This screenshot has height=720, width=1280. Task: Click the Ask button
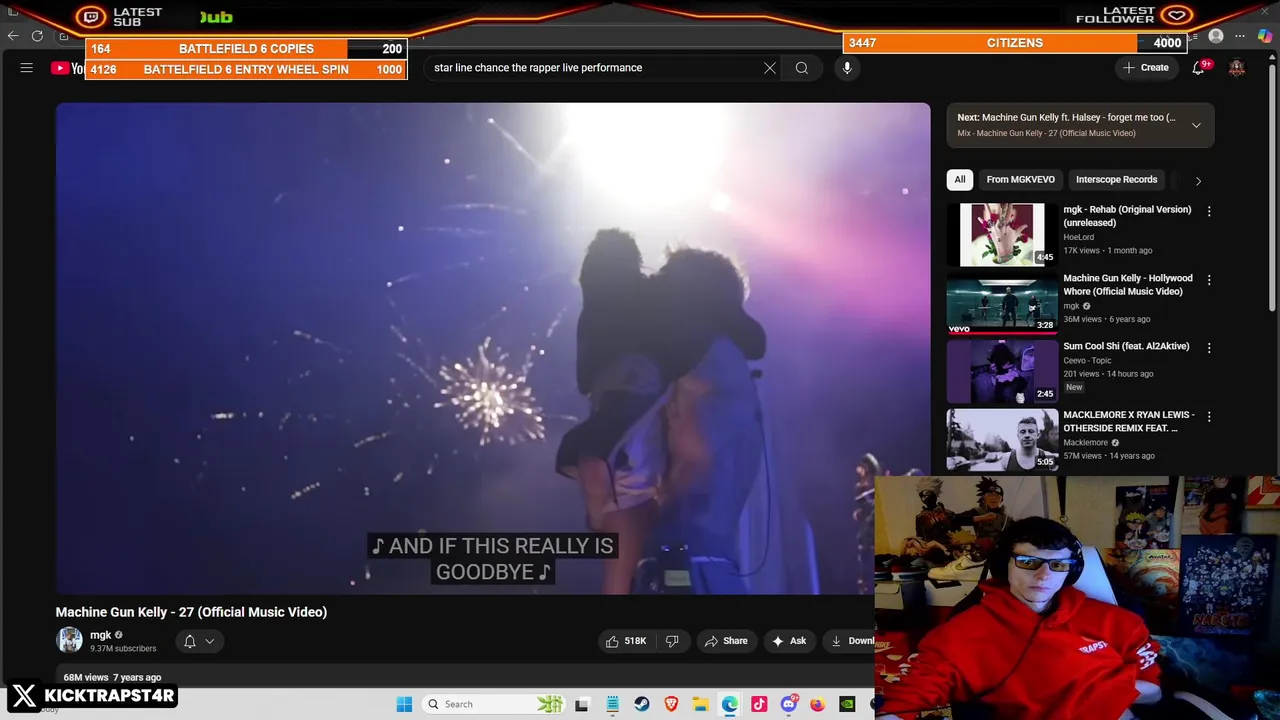coord(789,641)
